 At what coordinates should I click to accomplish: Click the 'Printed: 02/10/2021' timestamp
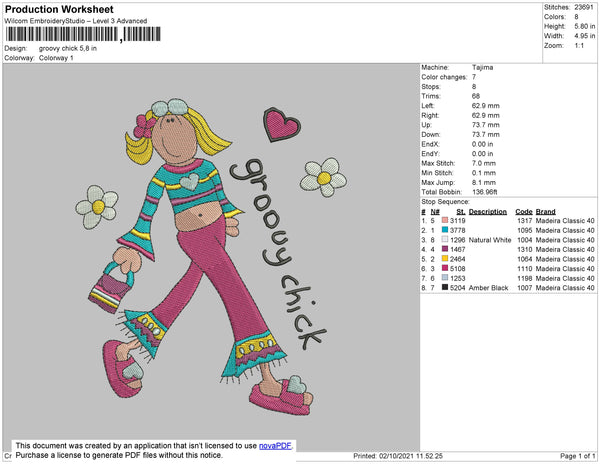(398, 456)
